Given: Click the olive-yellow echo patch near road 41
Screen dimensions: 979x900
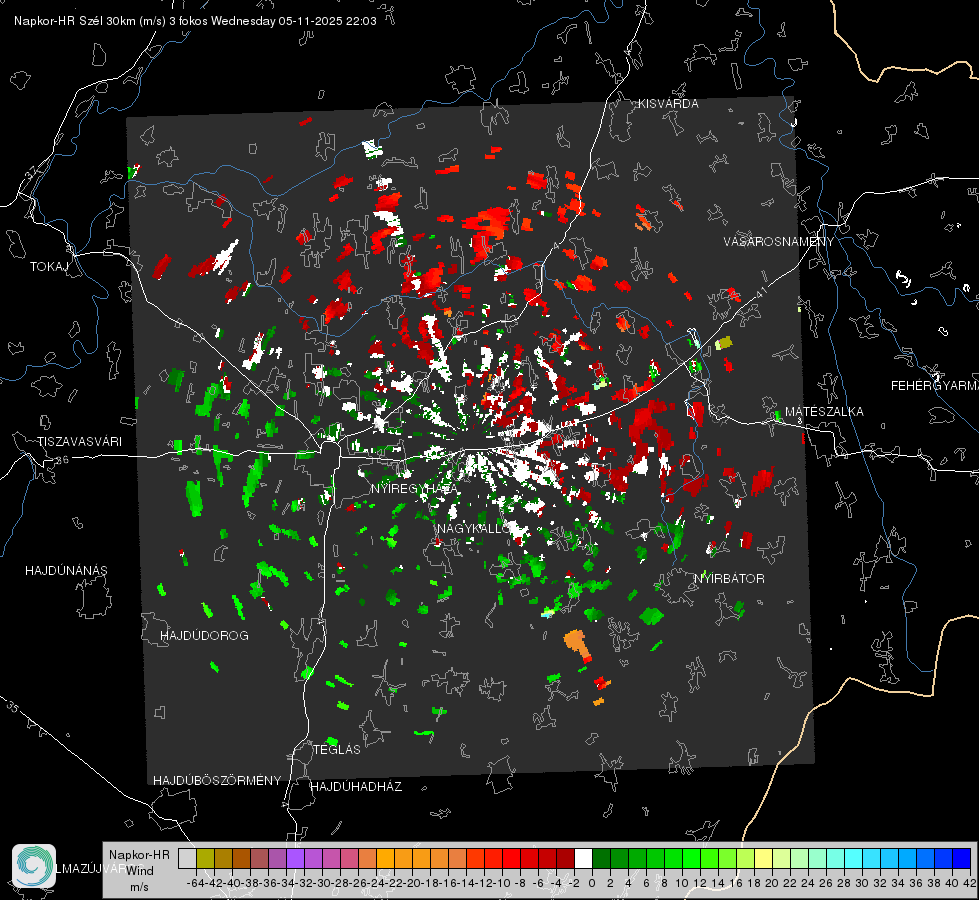Looking at the screenshot, I should 723,343.
